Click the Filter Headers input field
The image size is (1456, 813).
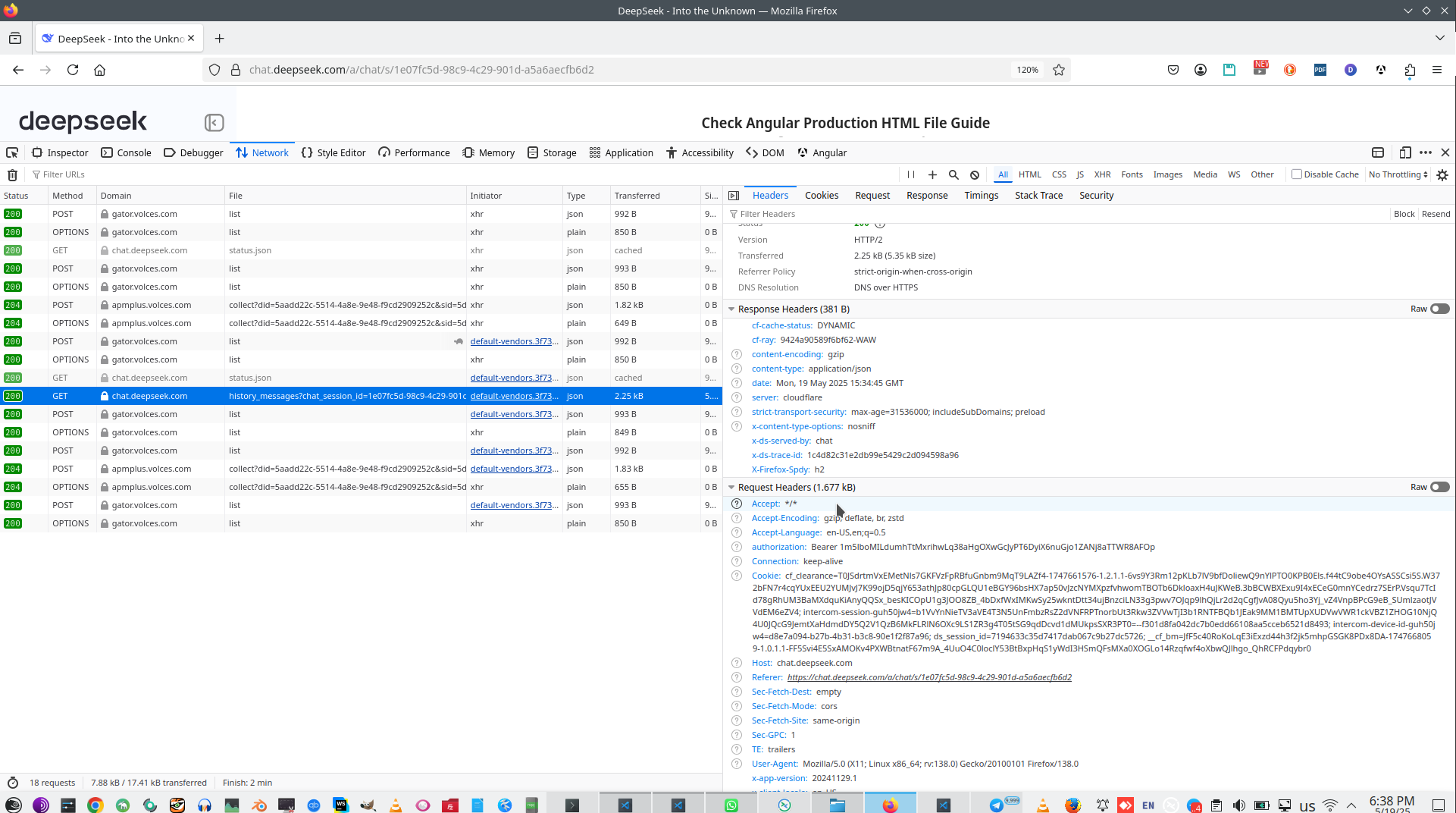click(x=1057, y=214)
